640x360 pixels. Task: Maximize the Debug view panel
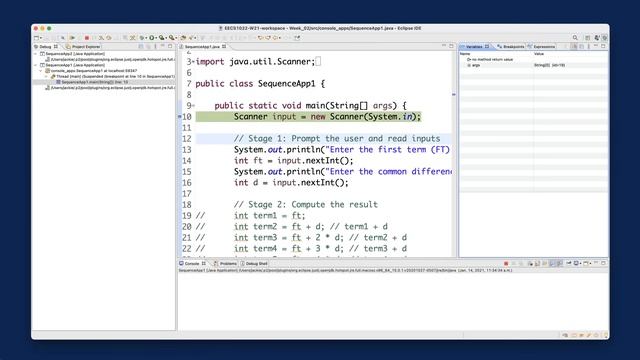pos(170,46)
